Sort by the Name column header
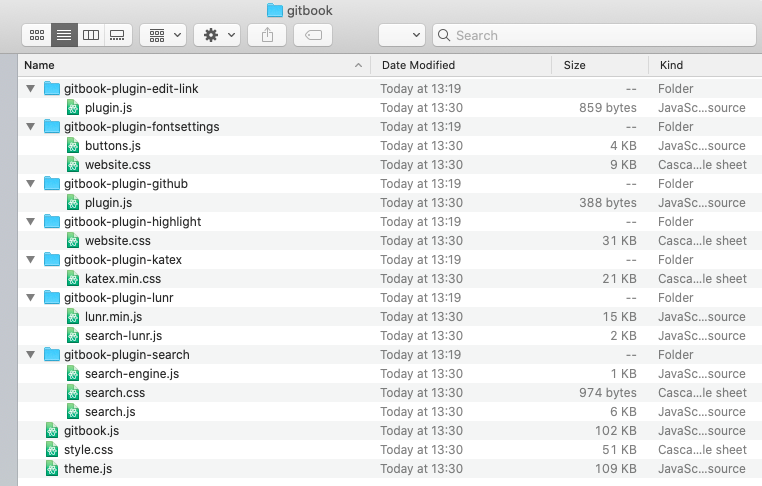 (194, 65)
